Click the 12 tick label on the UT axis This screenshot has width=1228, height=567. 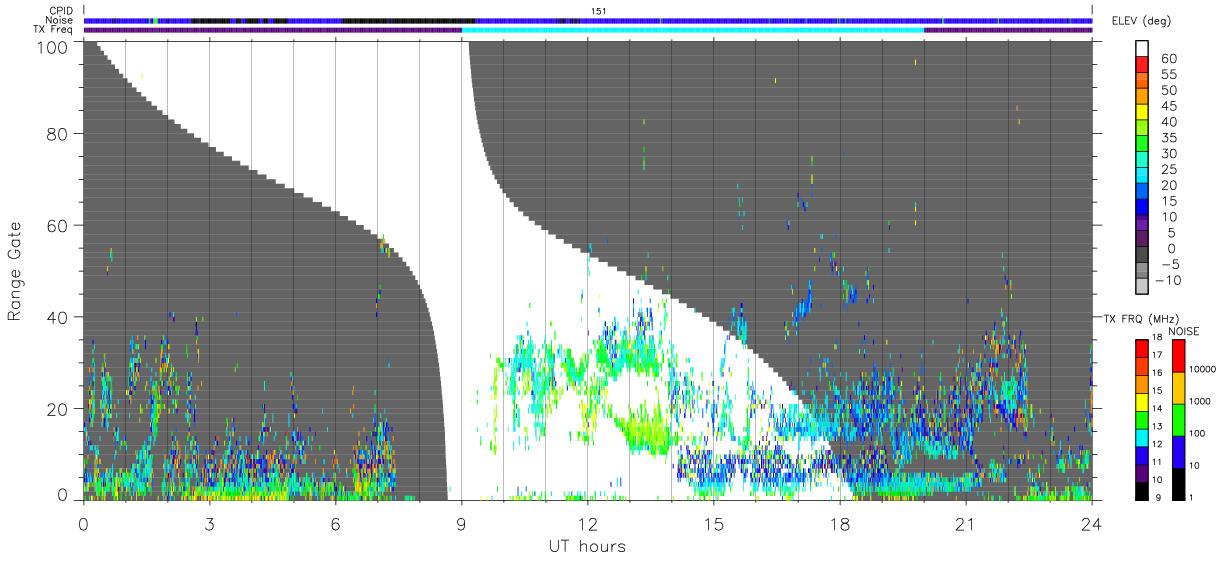587,524
